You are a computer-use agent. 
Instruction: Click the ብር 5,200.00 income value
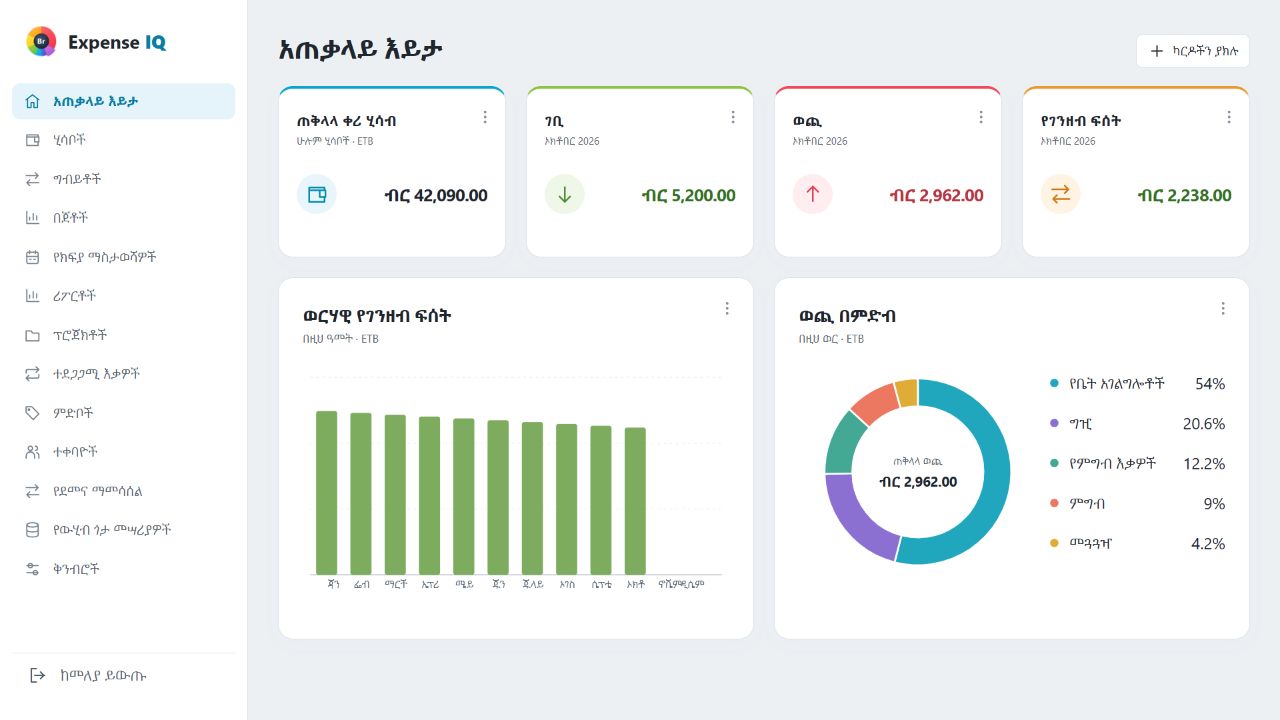point(688,195)
